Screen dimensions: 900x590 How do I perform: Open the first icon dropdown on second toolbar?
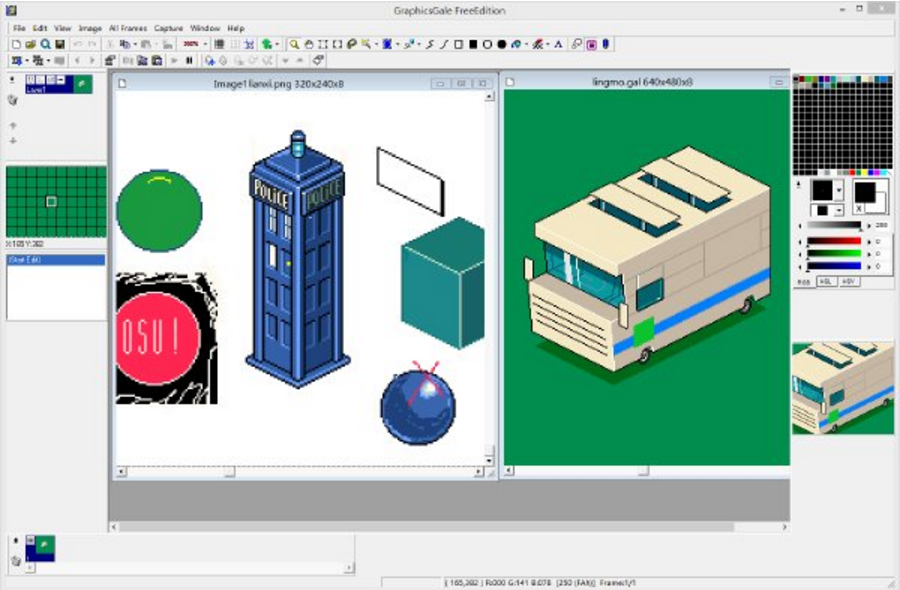[x=26, y=60]
